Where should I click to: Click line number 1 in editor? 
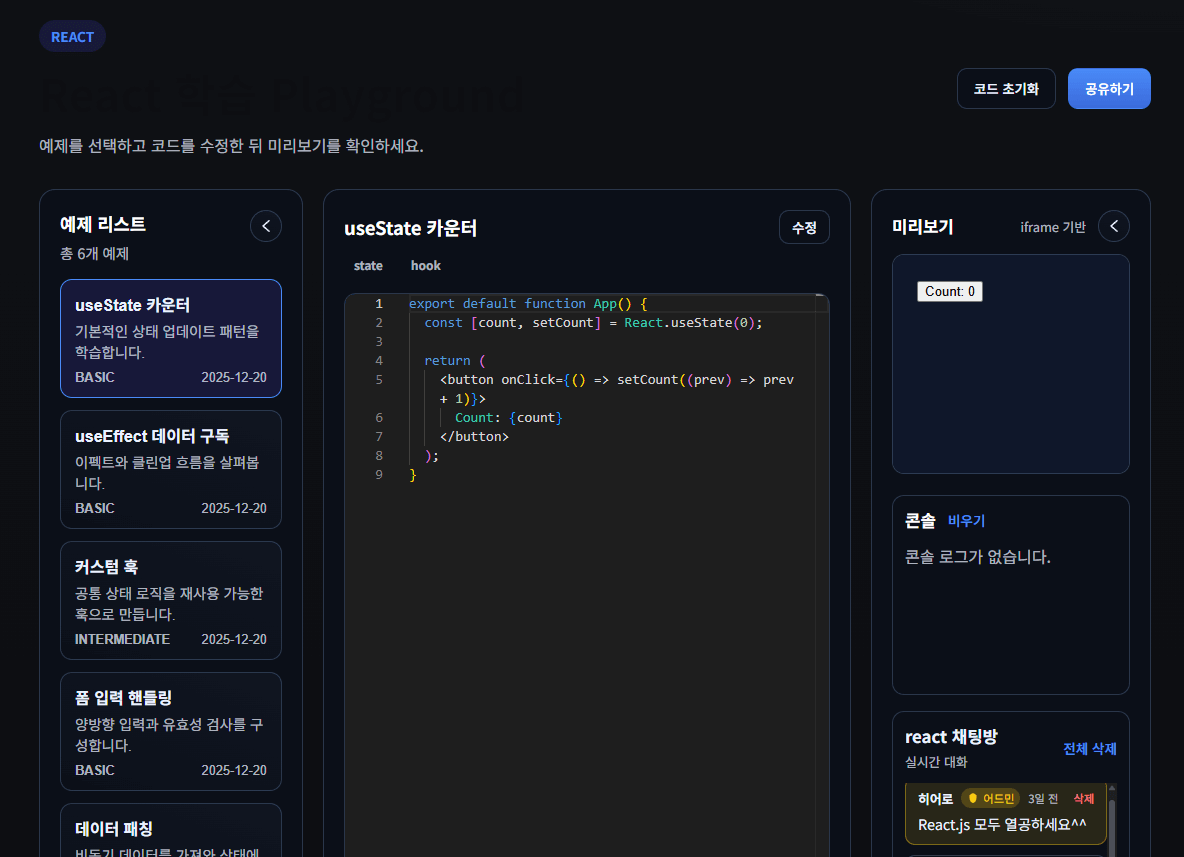coord(379,304)
